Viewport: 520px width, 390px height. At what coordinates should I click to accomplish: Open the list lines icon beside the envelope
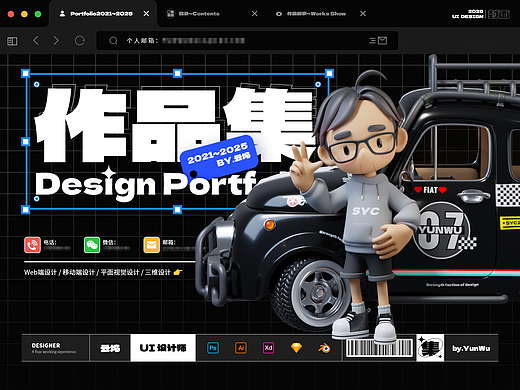click(373, 41)
